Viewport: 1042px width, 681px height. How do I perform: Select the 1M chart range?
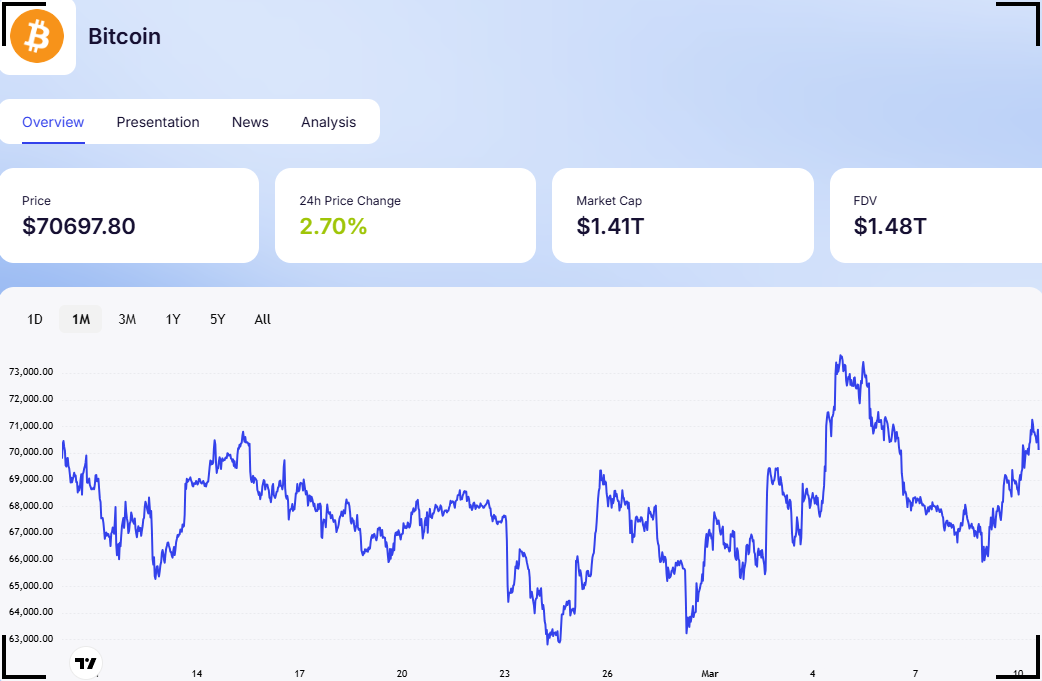click(81, 320)
